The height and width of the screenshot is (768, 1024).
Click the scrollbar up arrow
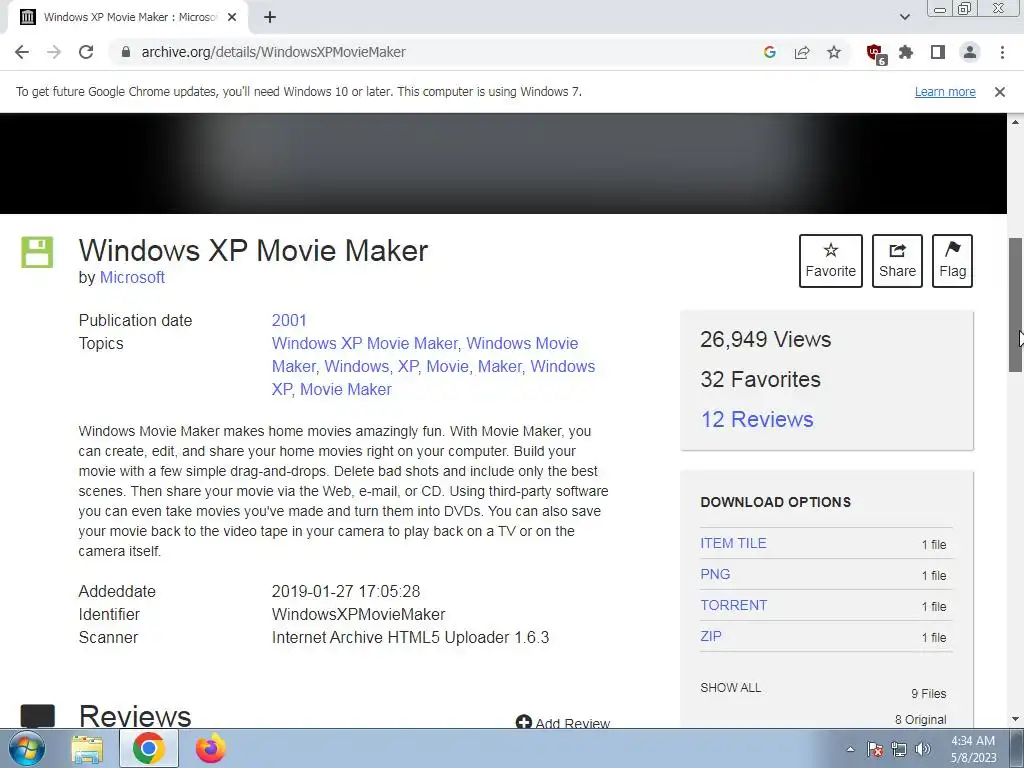point(1016,122)
